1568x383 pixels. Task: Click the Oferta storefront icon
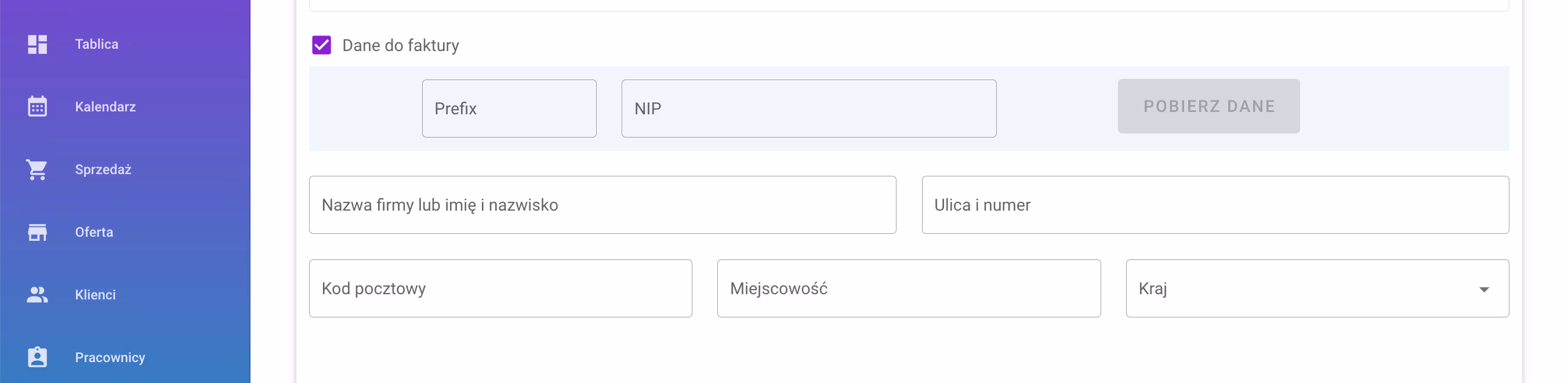37,232
